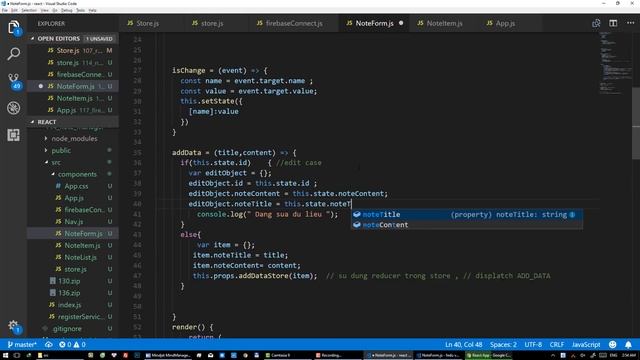Screen dimensions: 640x360
Task: Expand the node_modules folder
Action: pos(46,139)
